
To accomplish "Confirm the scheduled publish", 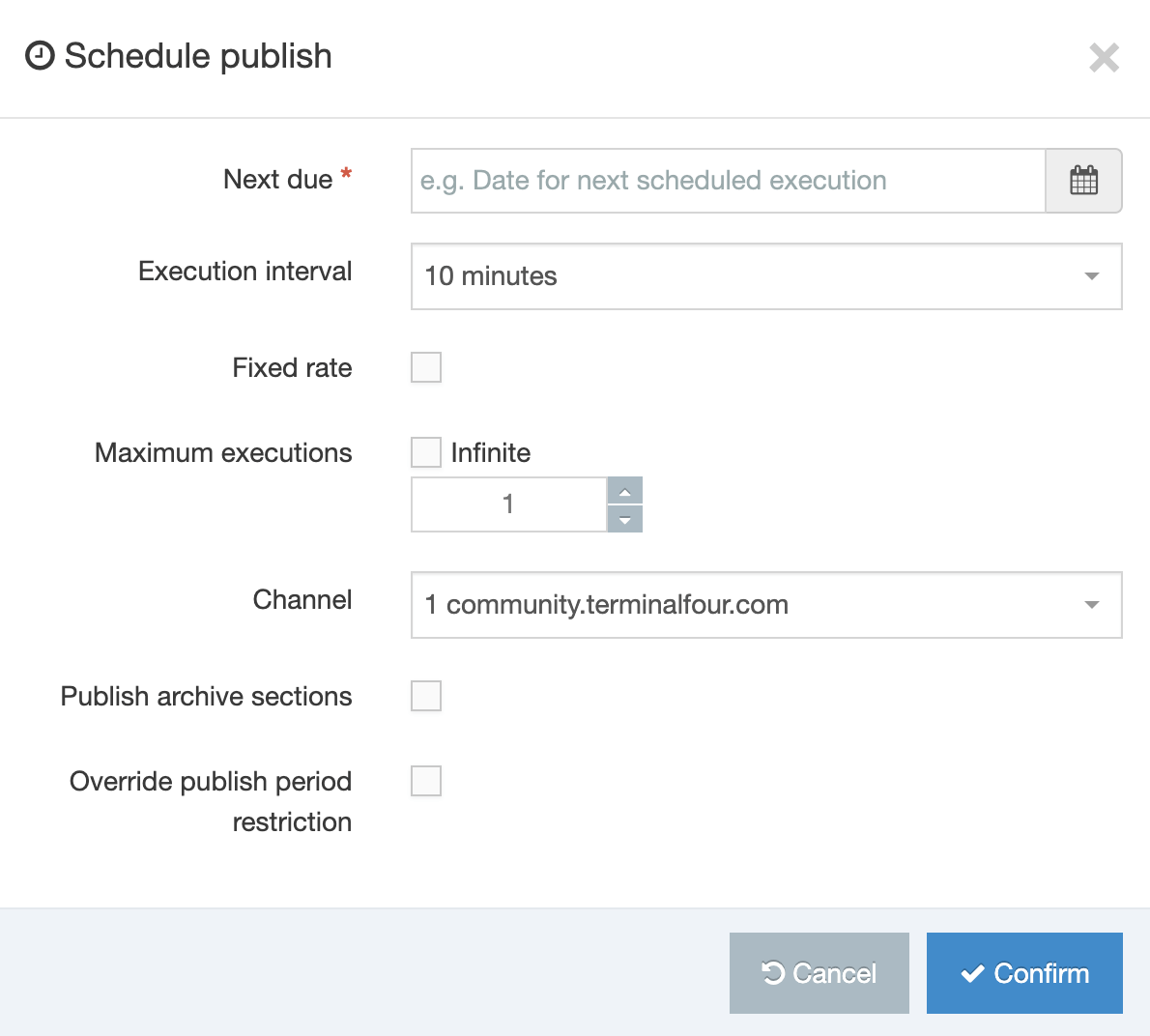I will click(x=1023, y=973).
